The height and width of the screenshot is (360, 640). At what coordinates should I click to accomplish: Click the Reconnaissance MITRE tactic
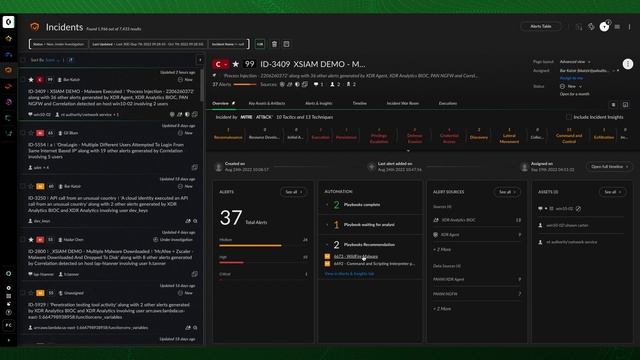(228, 135)
